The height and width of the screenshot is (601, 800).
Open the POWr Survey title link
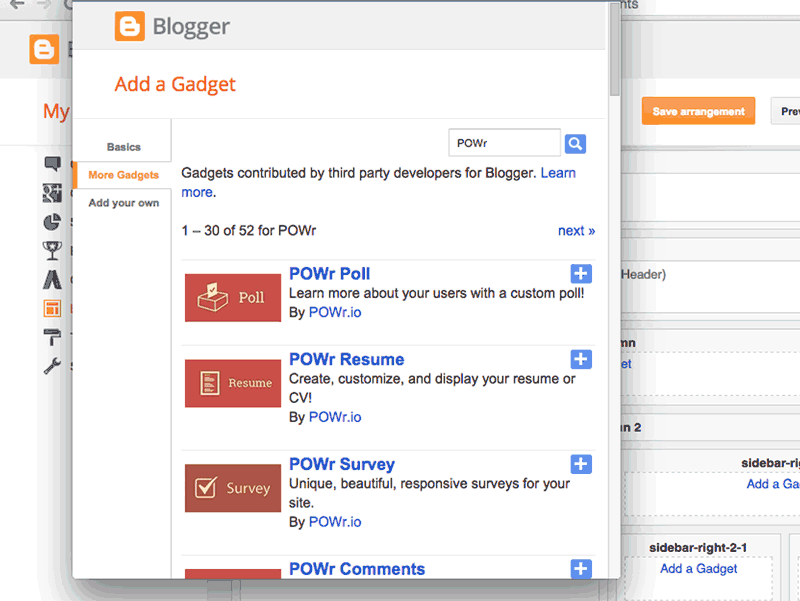click(x=342, y=464)
